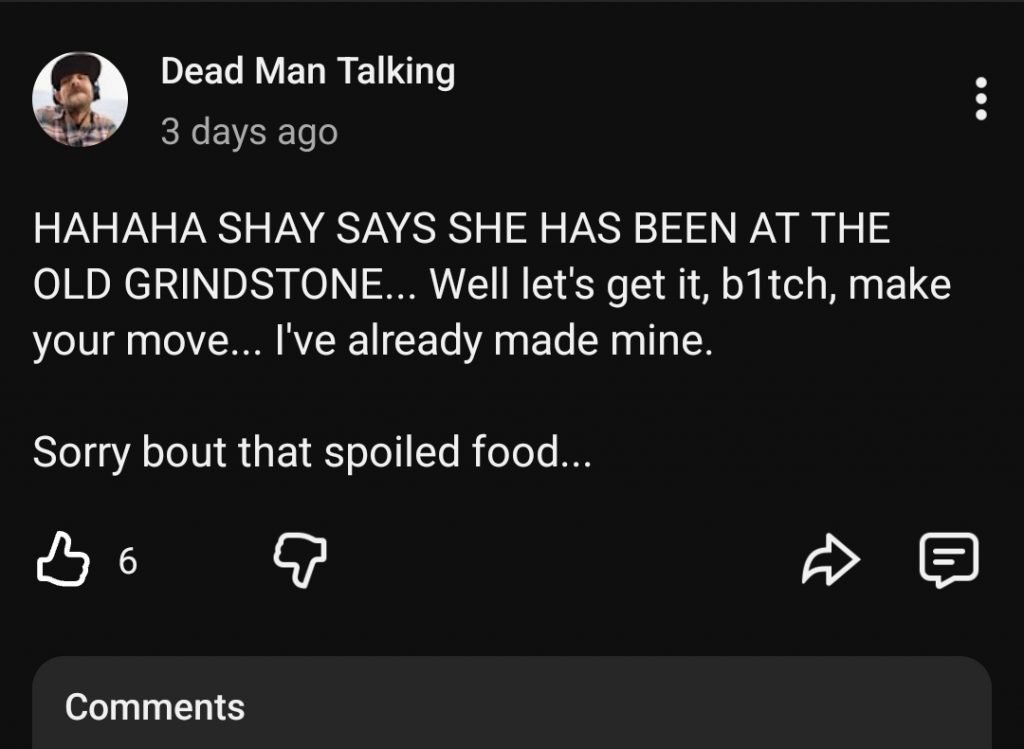Screen dimensions: 1024x749
Task: Click the word "make" ending line two
Action: point(901,287)
